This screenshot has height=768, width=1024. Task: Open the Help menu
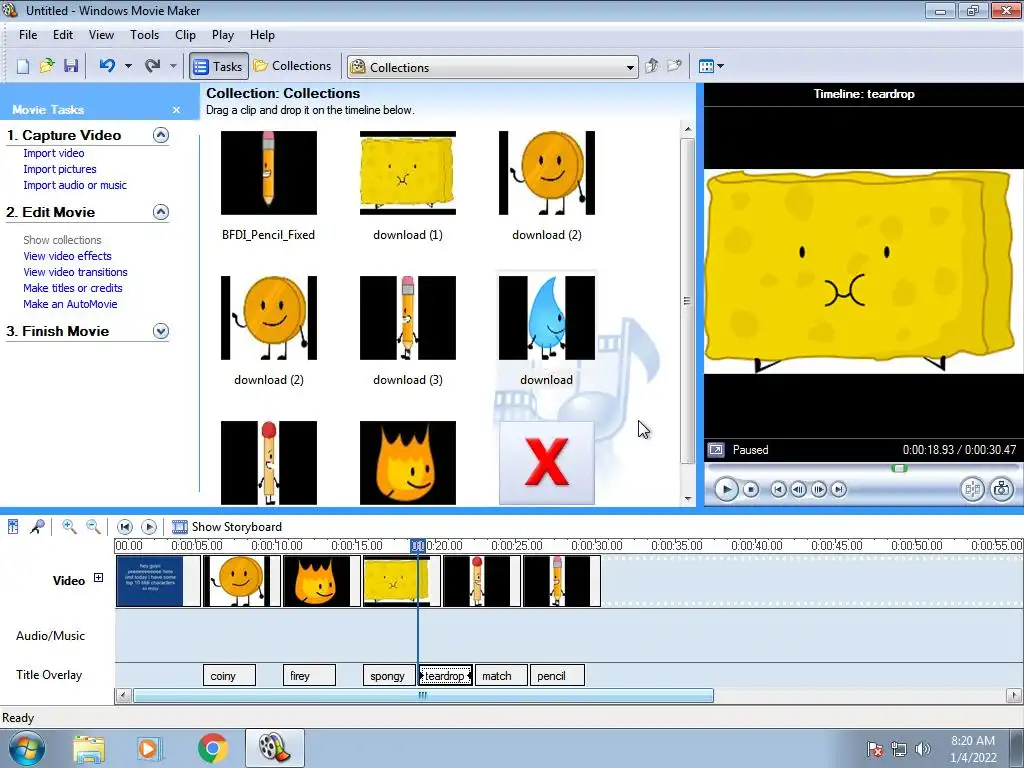263,35
